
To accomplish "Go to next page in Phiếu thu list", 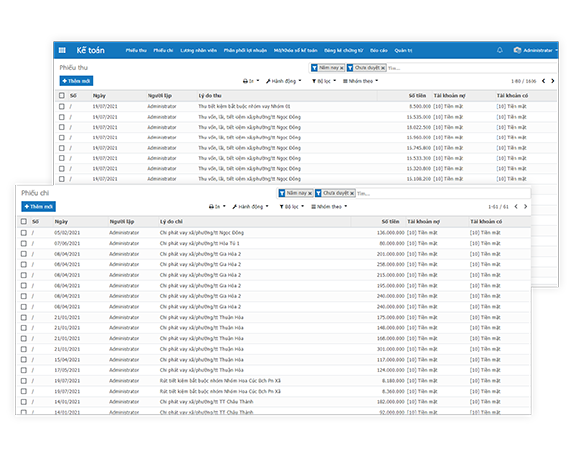I will (553, 81).
